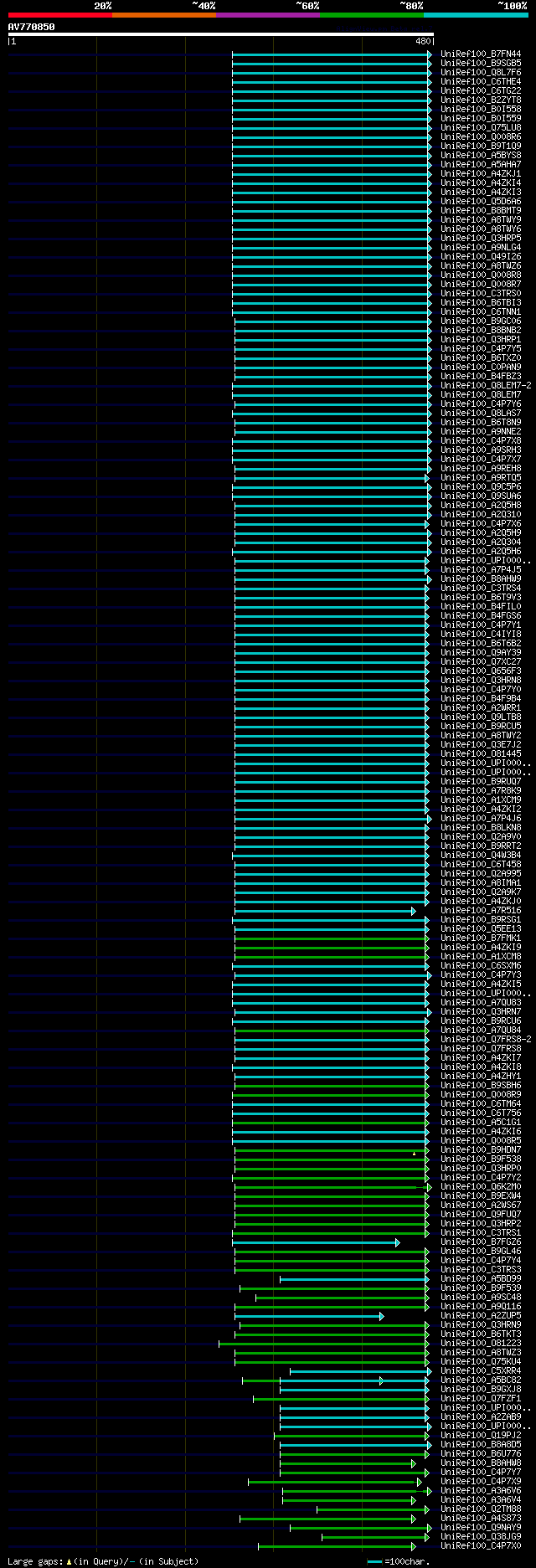Screen dimensions: 536x1568
Task: Select the UniRef100_Q7FZF1 label
Action: click(x=481, y=1399)
